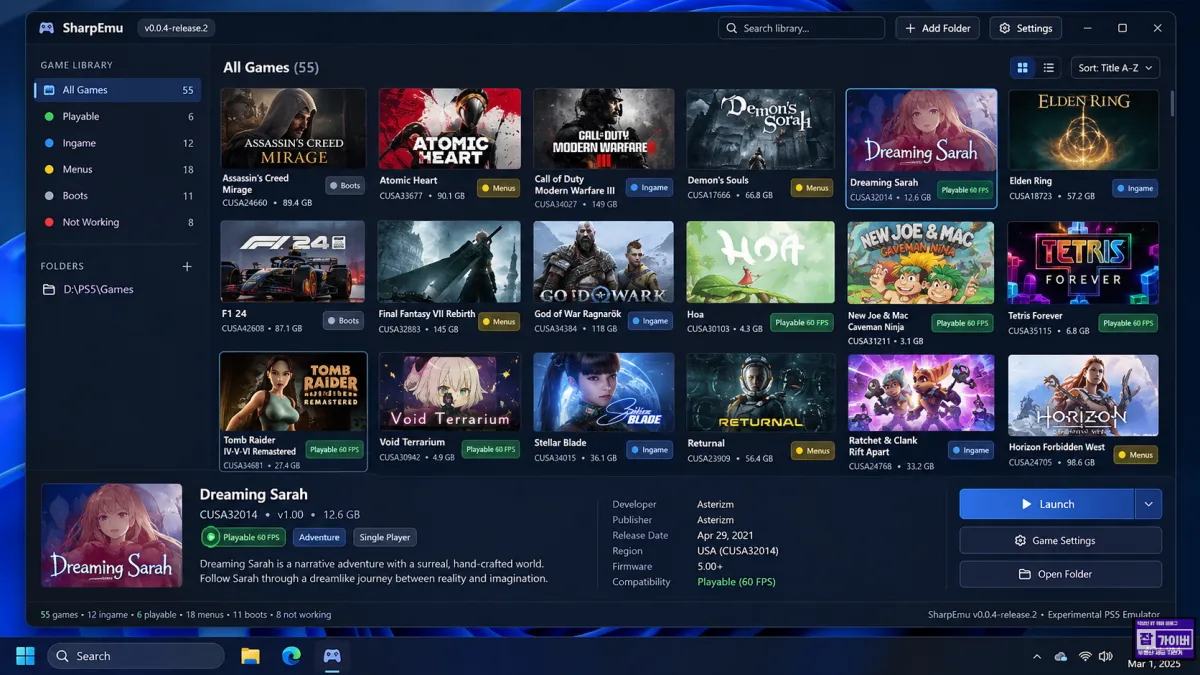The image size is (1200, 675).
Task: Click the Adventure genre tag
Action: coord(319,537)
